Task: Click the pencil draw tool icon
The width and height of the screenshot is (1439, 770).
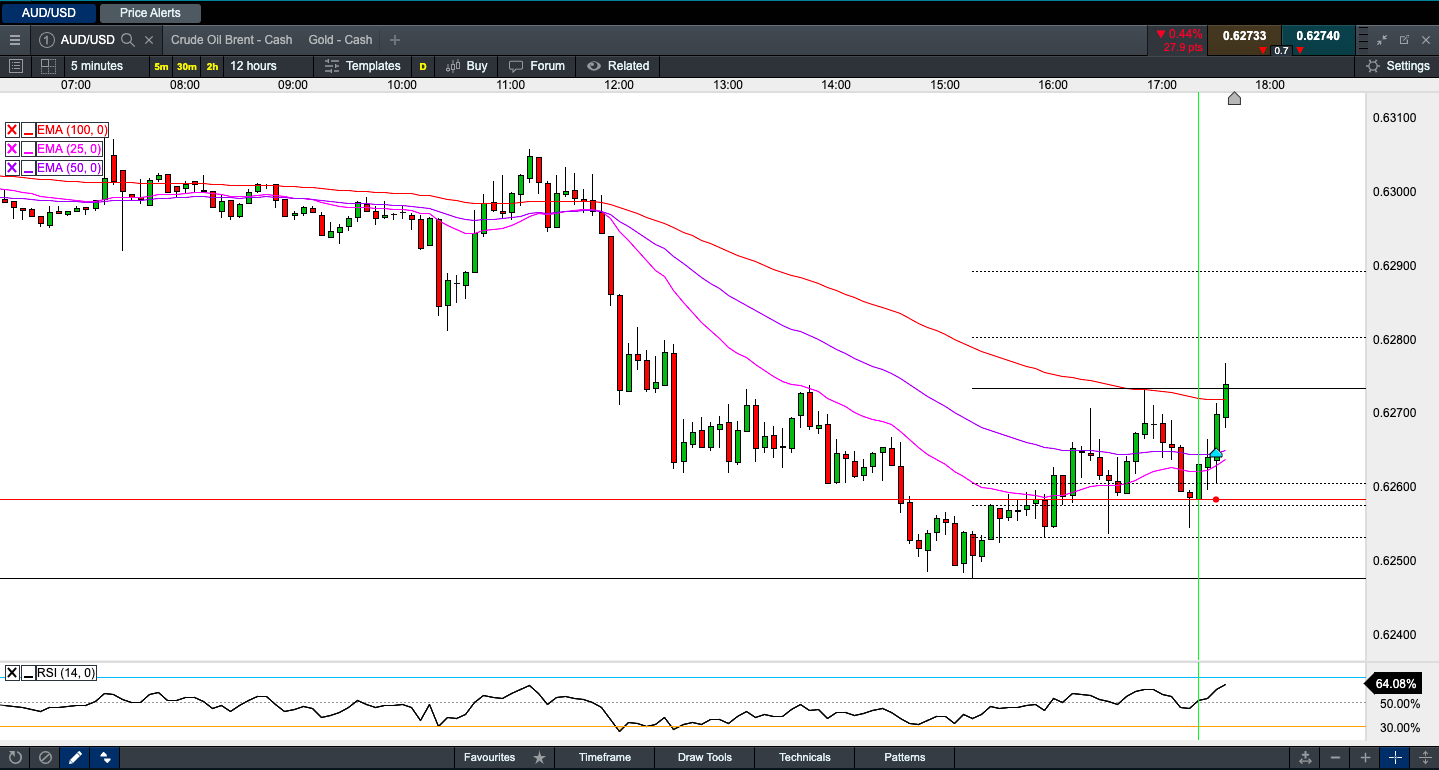Action: pyautogui.click(x=75, y=757)
